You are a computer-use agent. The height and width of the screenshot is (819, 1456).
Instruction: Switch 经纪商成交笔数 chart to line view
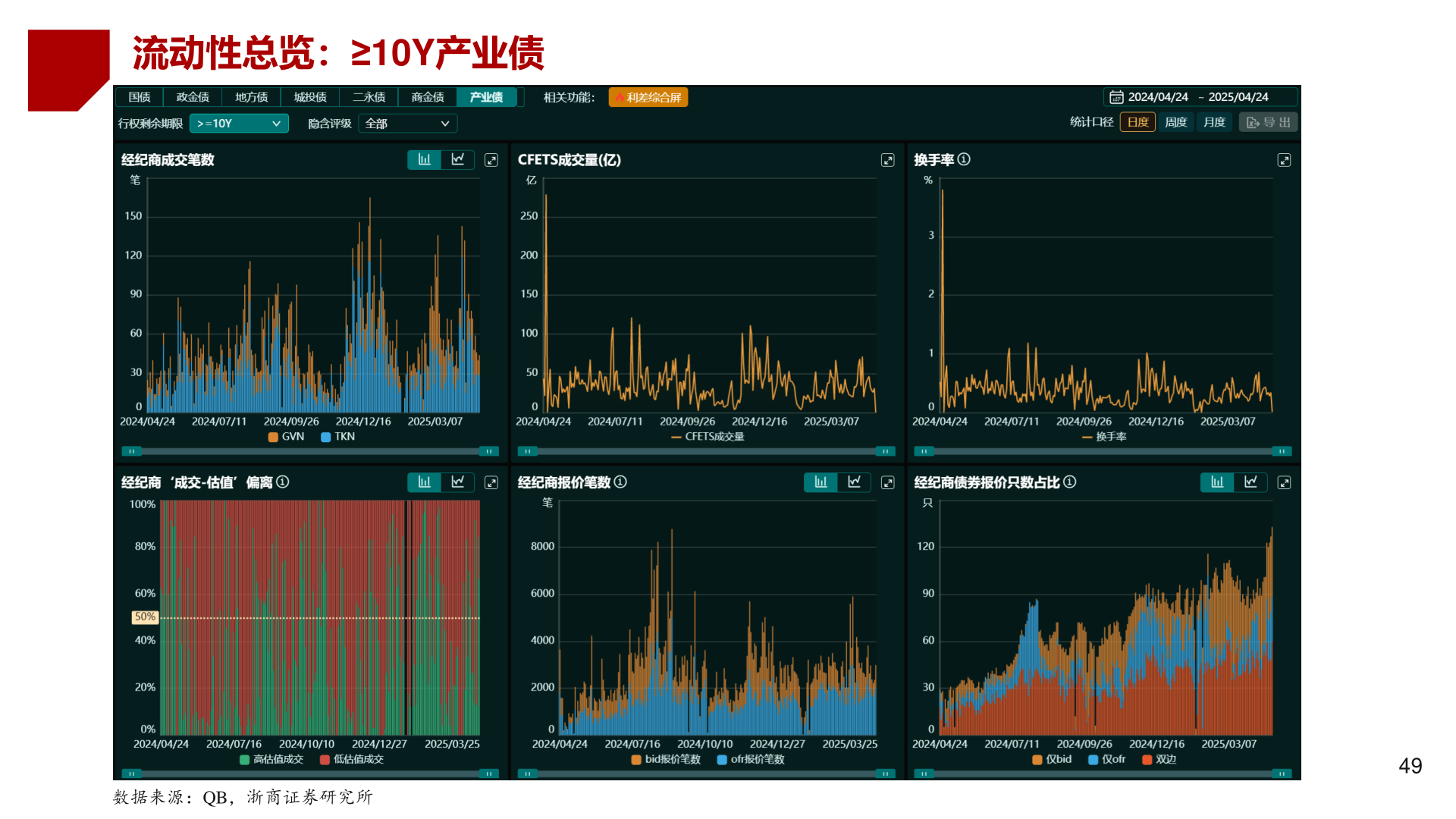(458, 160)
